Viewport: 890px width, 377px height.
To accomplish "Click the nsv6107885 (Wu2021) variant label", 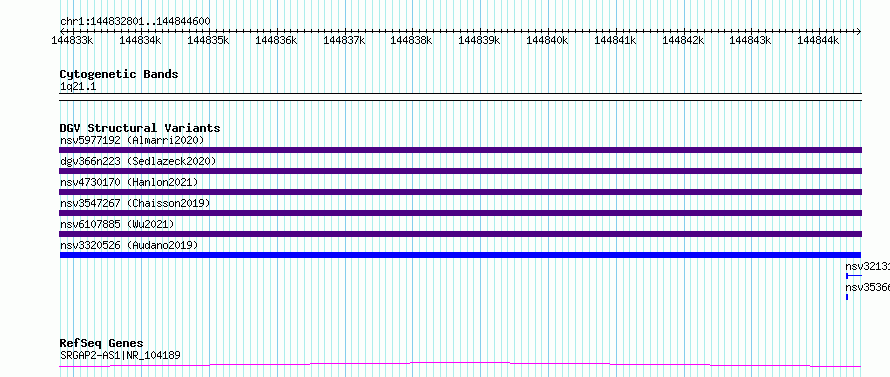I will 117,224.
